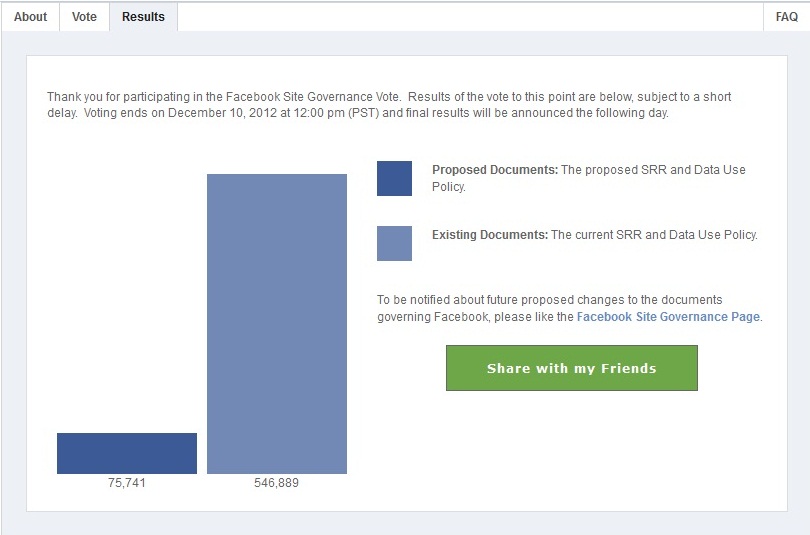This screenshot has height=535, width=810.
Task: Click the 546,889 vote count label
Action: (x=277, y=483)
